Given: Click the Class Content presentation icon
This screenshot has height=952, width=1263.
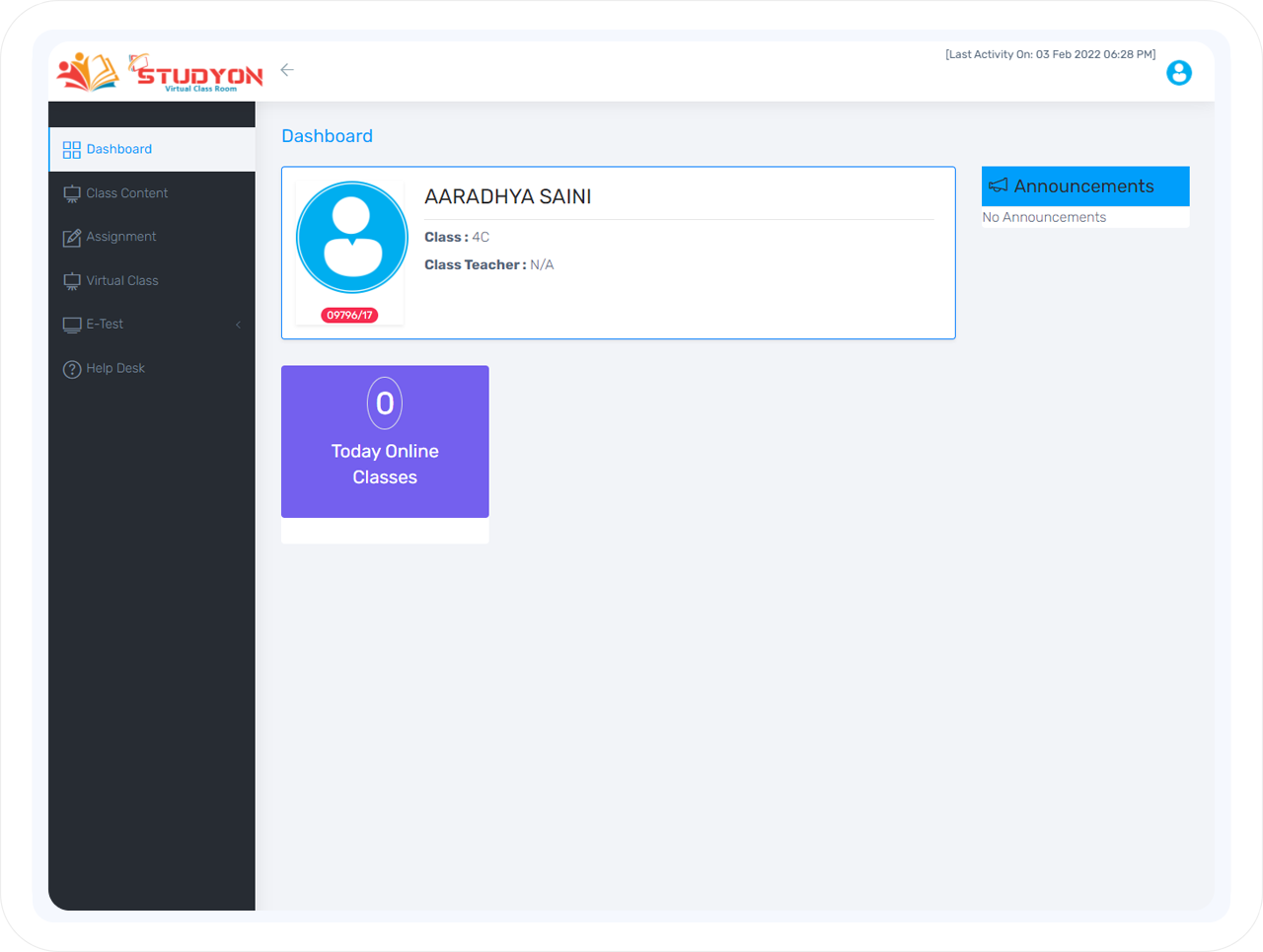Looking at the screenshot, I should (x=71, y=194).
